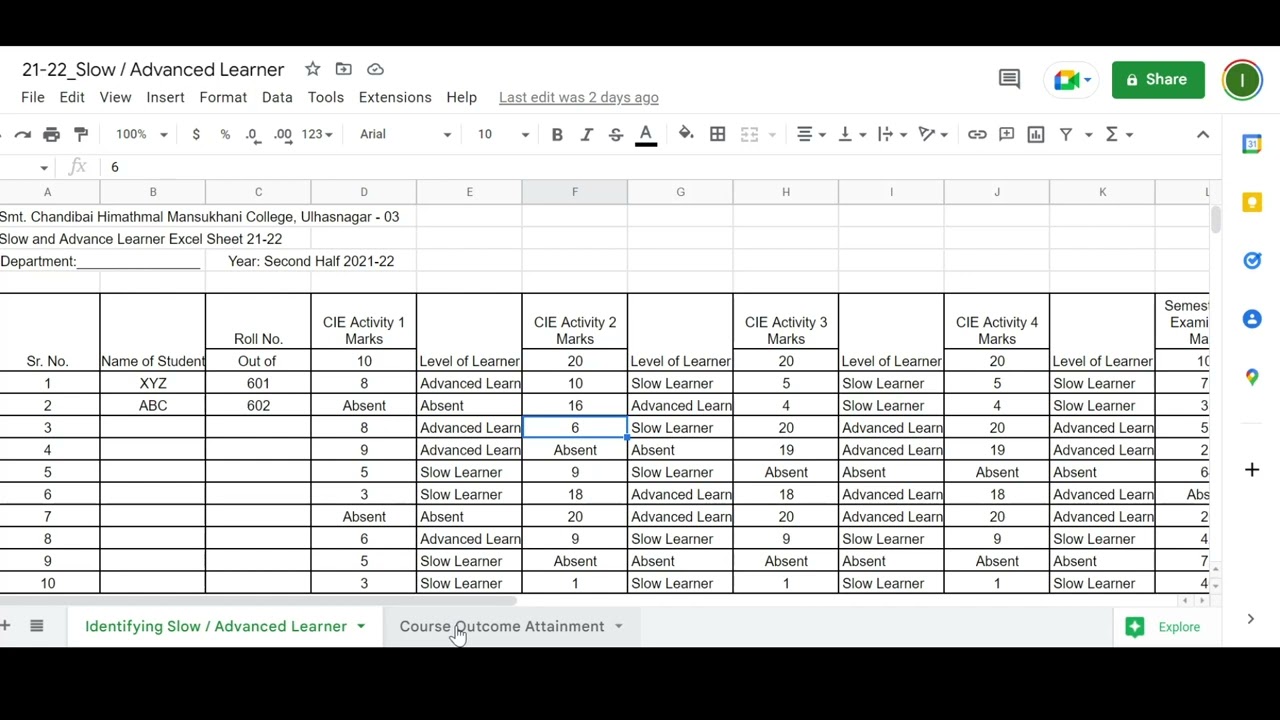Open the Help menu
This screenshot has width=1280, height=720.
[x=461, y=97]
